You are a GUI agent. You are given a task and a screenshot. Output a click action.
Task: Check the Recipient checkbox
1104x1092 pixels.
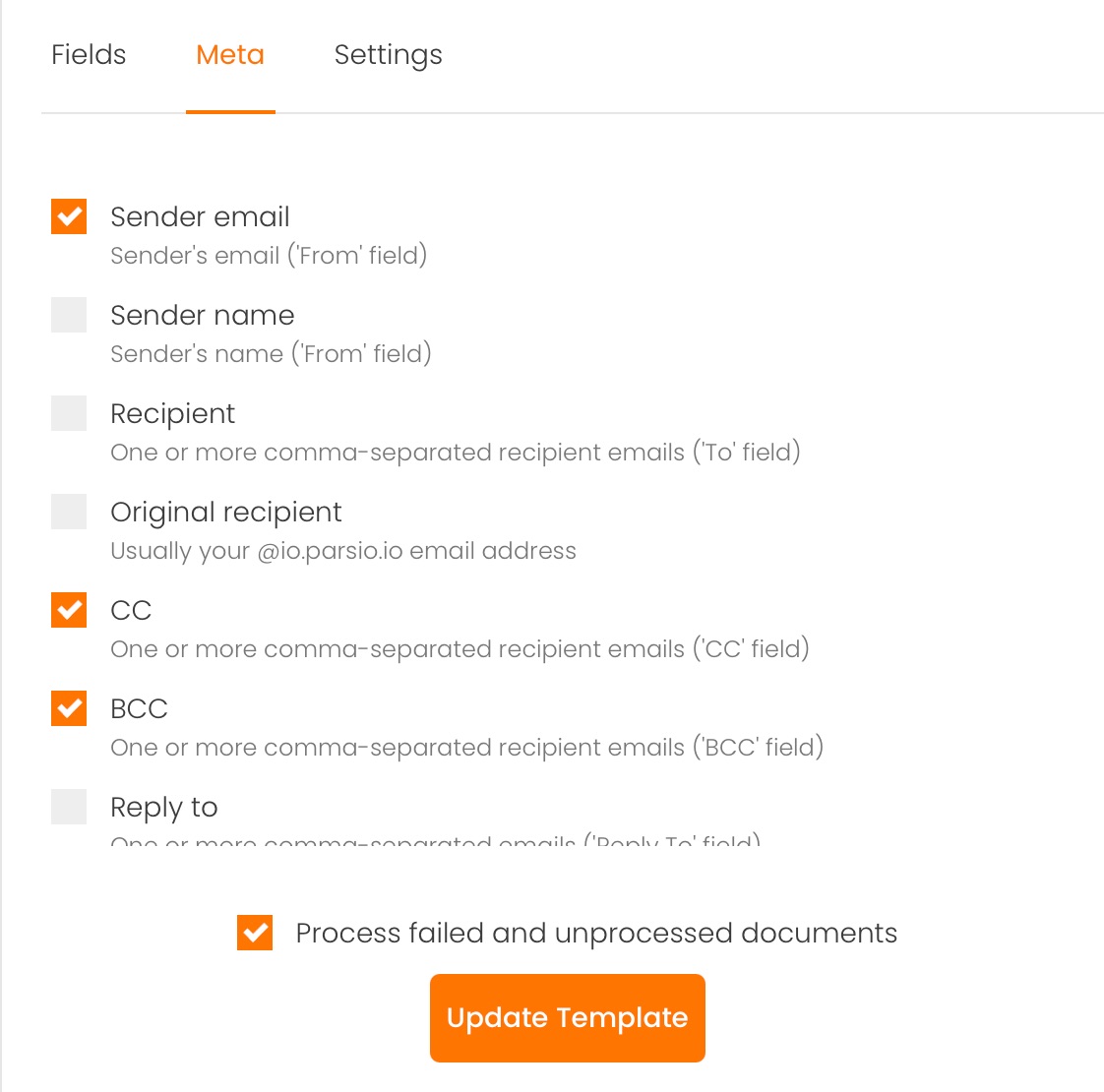(x=68, y=413)
